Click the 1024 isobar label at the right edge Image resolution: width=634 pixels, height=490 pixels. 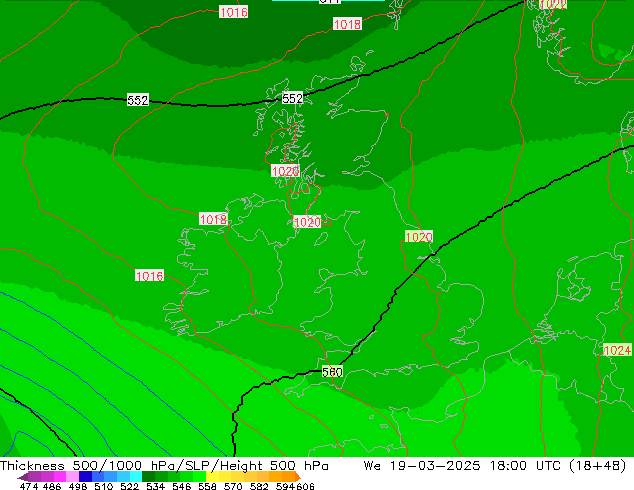pyautogui.click(x=617, y=350)
